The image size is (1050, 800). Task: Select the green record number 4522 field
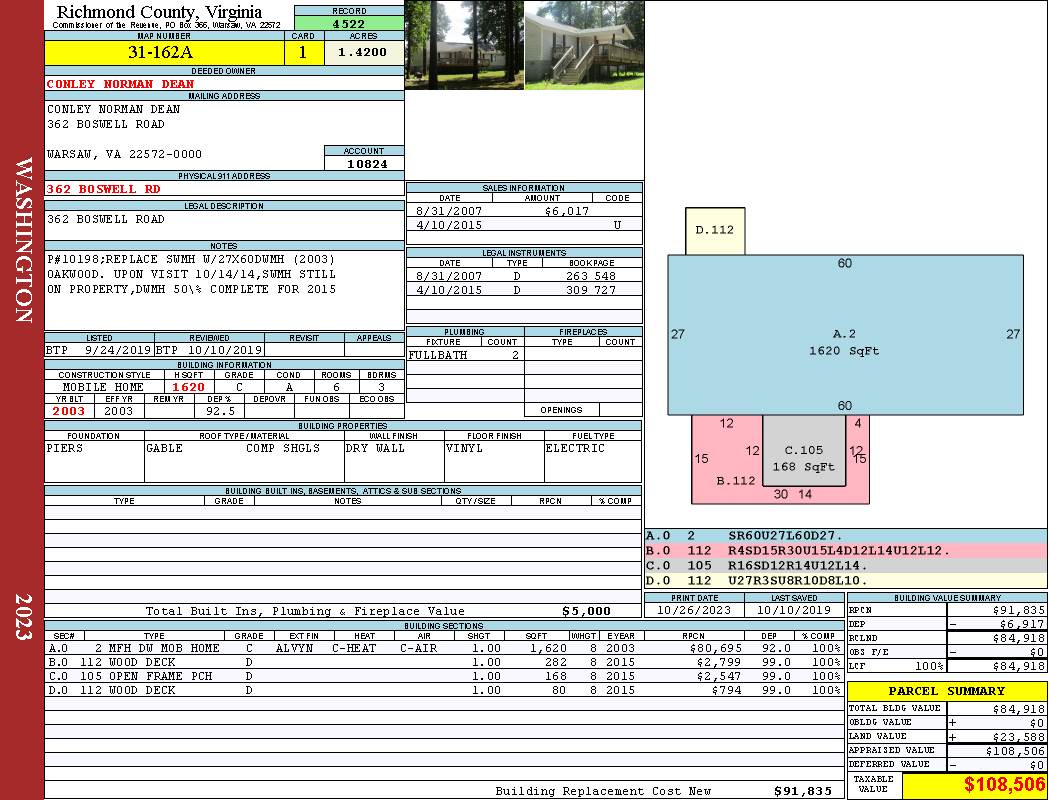coord(349,23)
